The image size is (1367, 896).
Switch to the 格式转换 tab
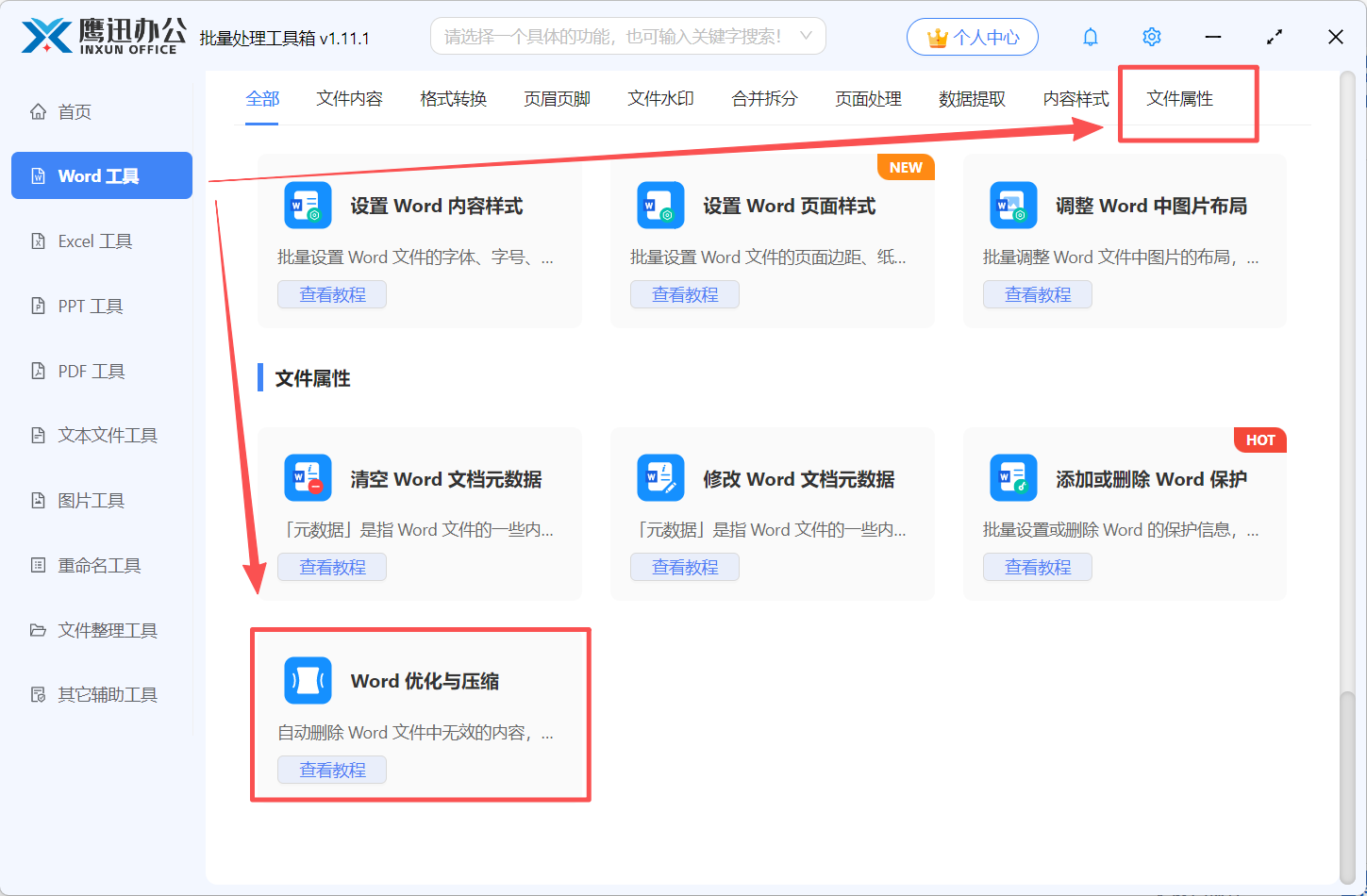454,99
